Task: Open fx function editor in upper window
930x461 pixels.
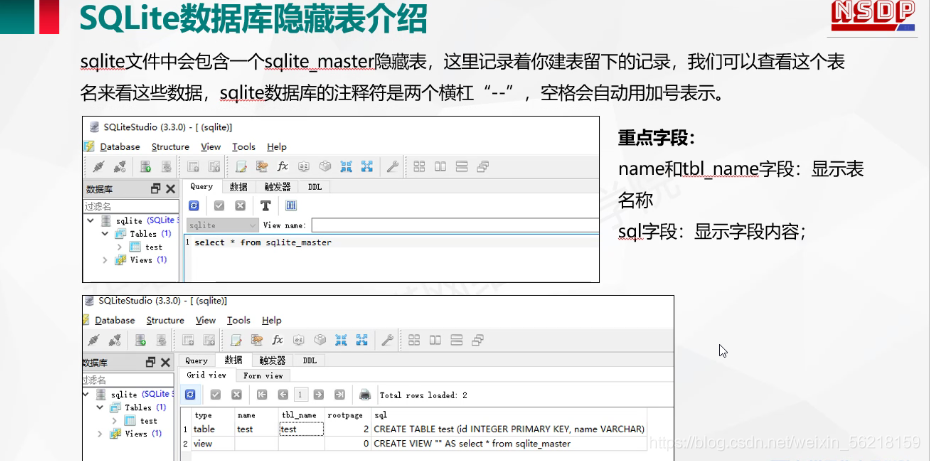Action: tap(283, 167)
